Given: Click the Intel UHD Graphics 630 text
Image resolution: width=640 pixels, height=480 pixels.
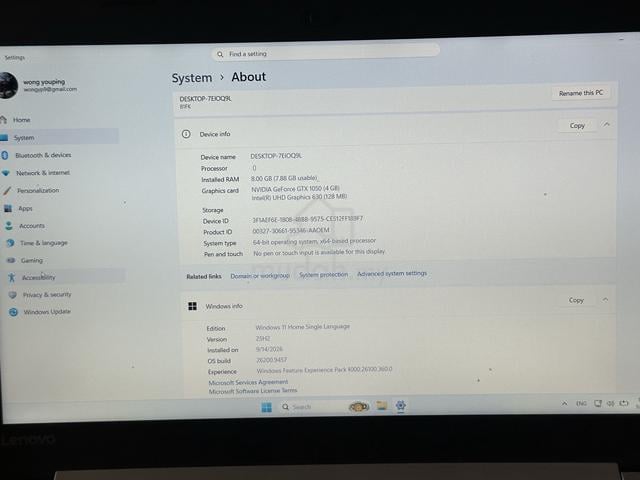Looking at the screenshot, I should (x=299, y=197).
